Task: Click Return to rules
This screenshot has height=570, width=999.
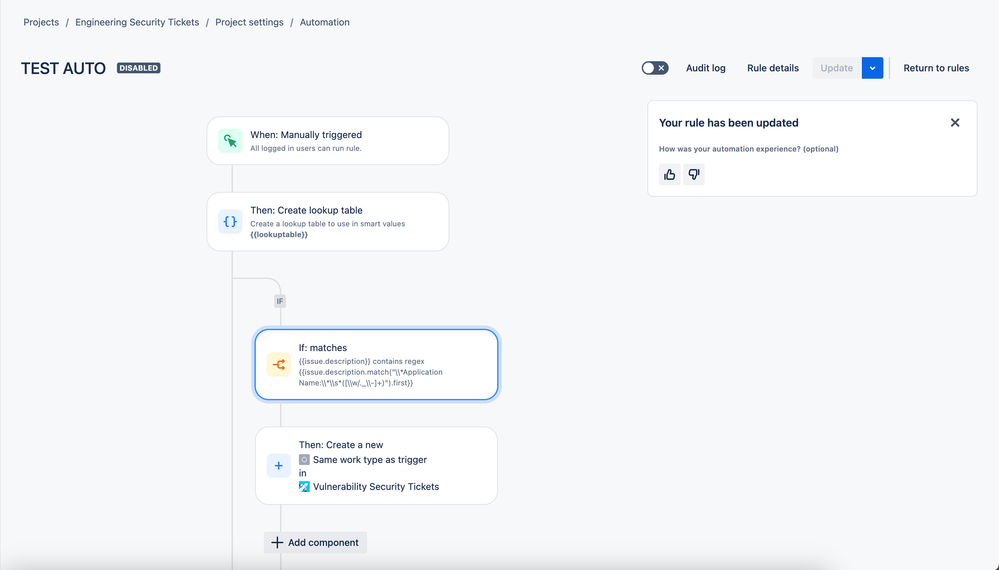Action: (936, 68)
